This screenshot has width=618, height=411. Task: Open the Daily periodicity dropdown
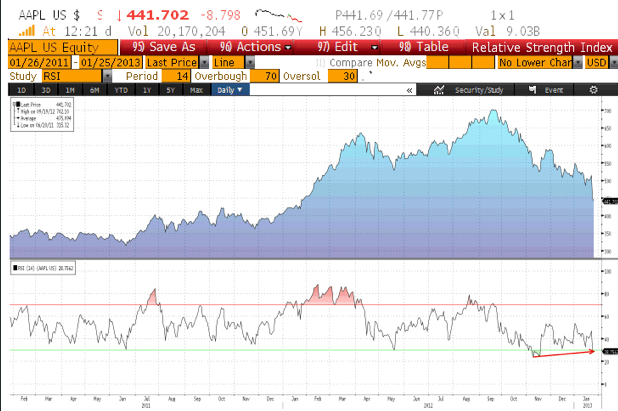[x=230, y=90]
